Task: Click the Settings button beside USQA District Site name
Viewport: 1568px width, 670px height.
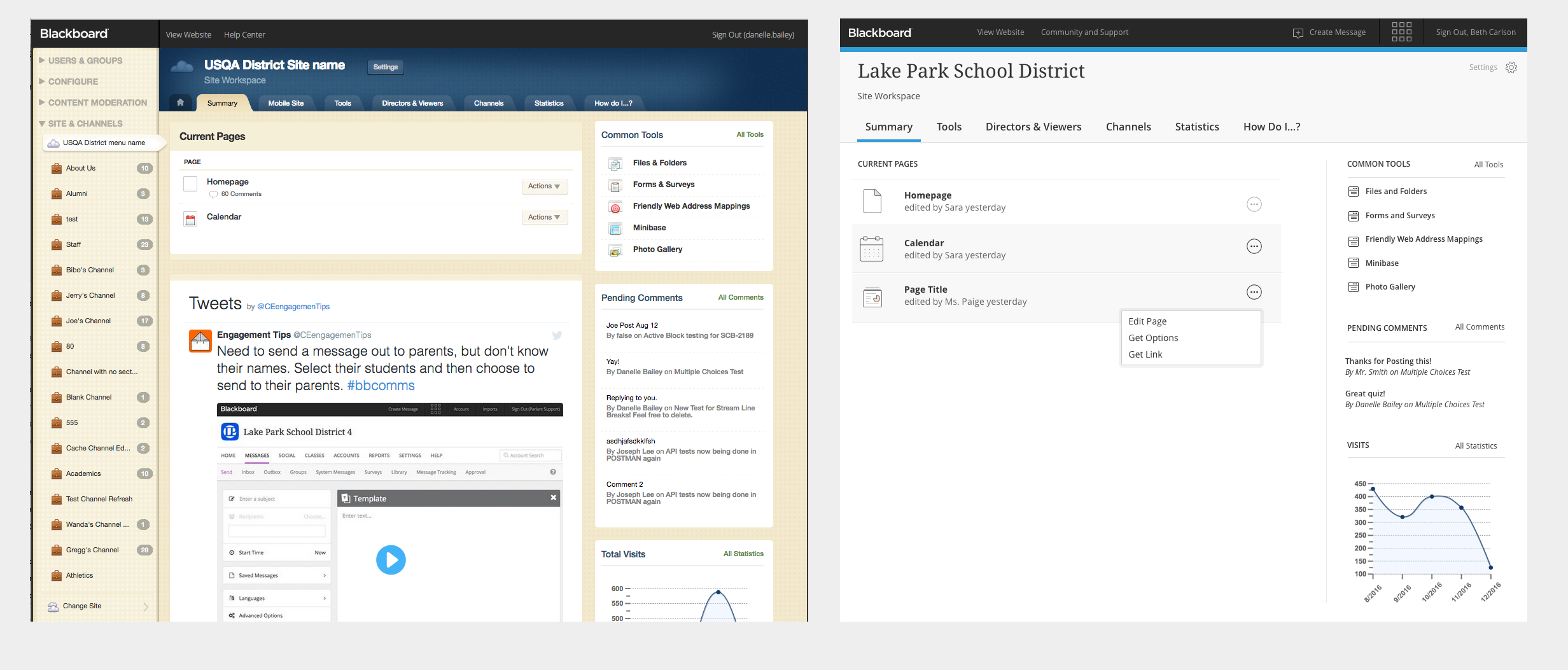Action: tap(386, 67)
